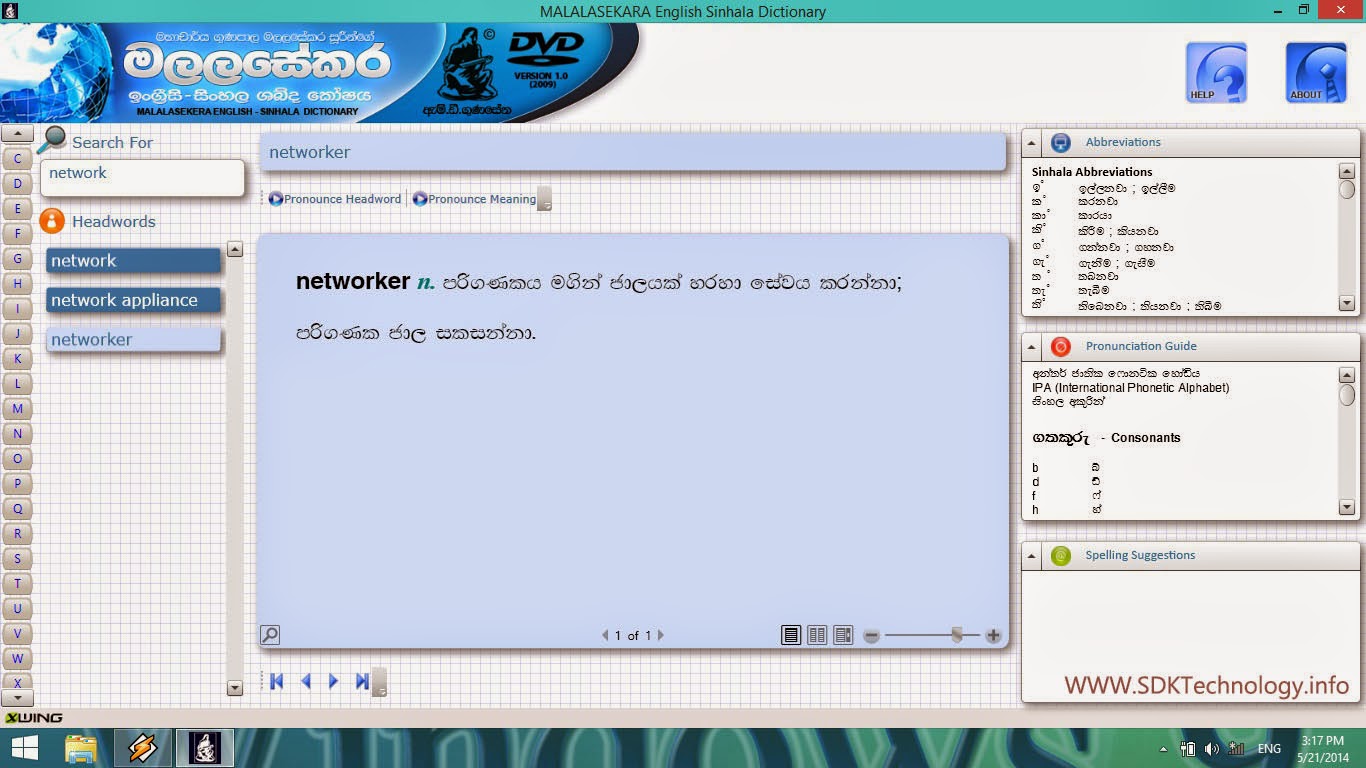The height and width of the screenshot is (768, 1366).
Task: Click Pronunciation Guide scroll down arrow
Action: 1347,508
